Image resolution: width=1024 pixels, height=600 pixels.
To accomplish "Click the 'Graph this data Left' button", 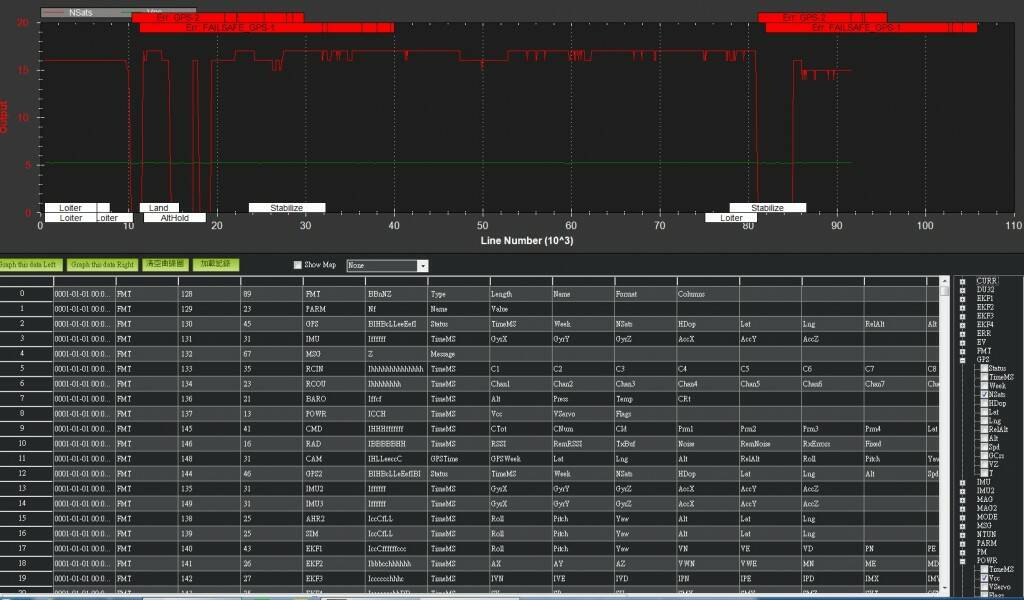I will [30, 265].
